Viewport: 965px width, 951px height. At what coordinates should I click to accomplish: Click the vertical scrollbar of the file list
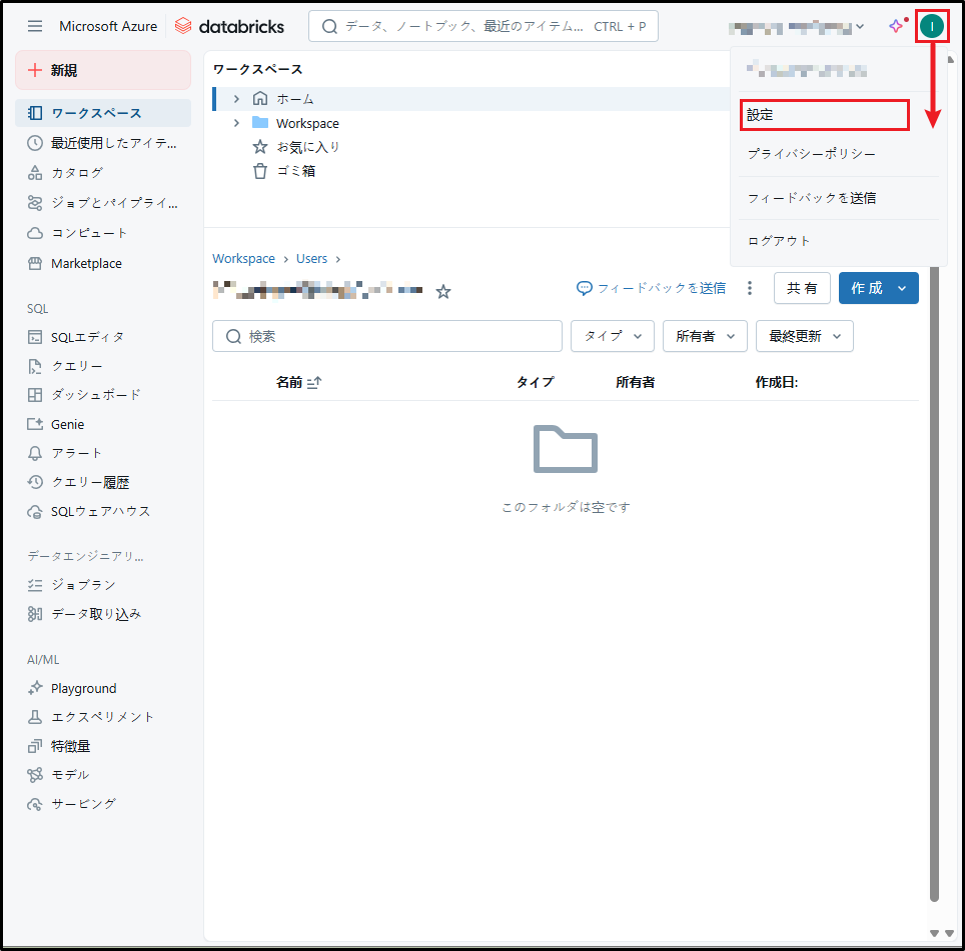[x=934, y=585]
